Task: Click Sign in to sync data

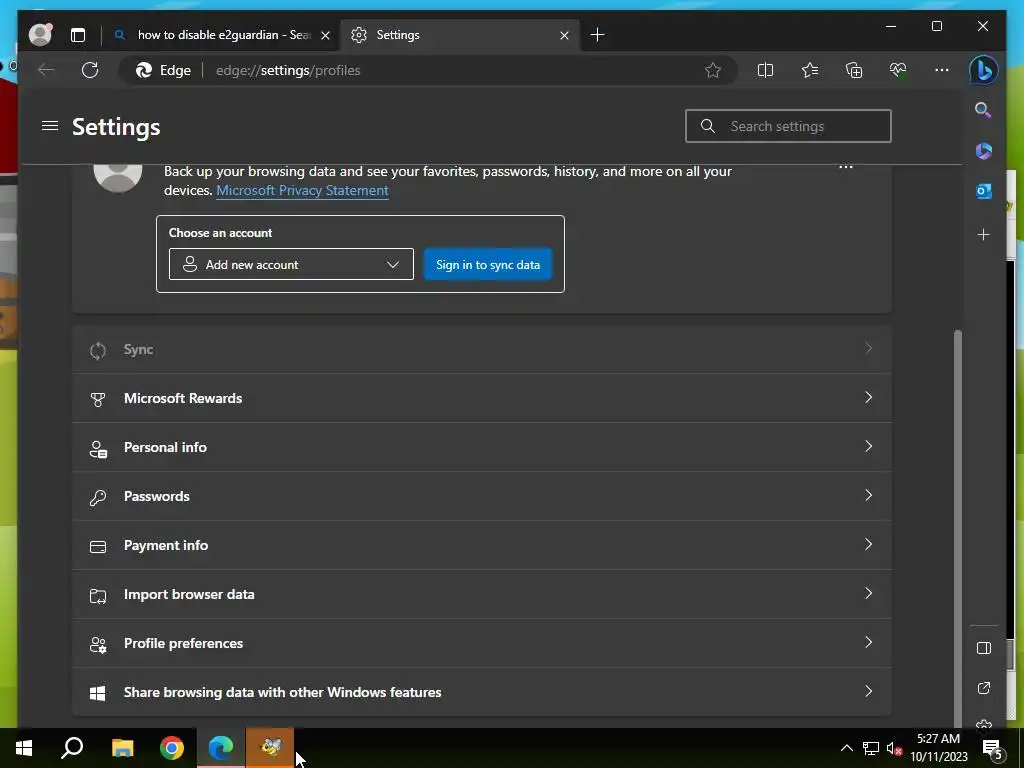Action: [488, 264]
